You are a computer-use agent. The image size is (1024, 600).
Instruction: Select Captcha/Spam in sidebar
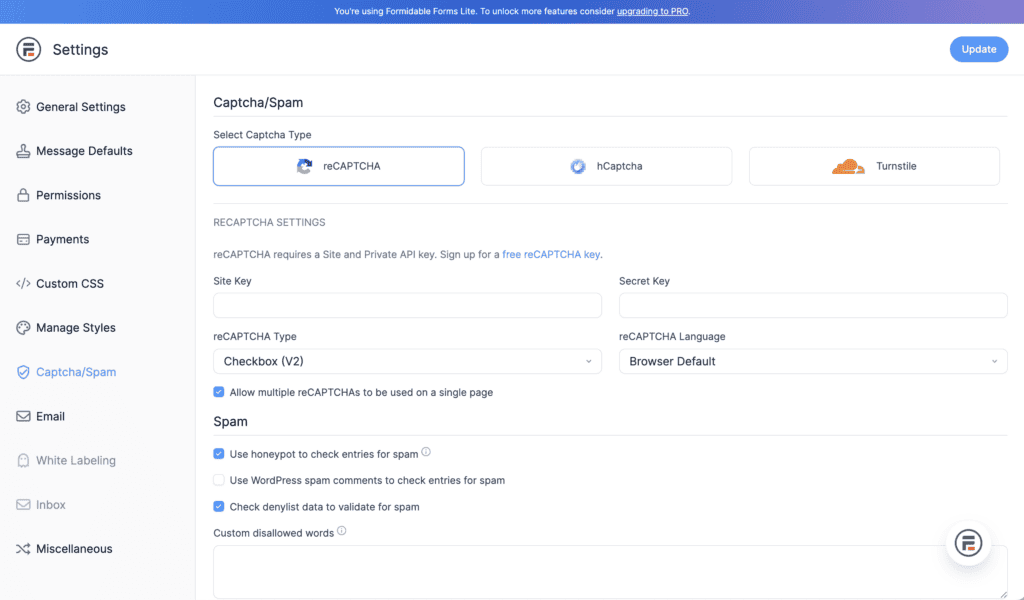tap(76, 372)
